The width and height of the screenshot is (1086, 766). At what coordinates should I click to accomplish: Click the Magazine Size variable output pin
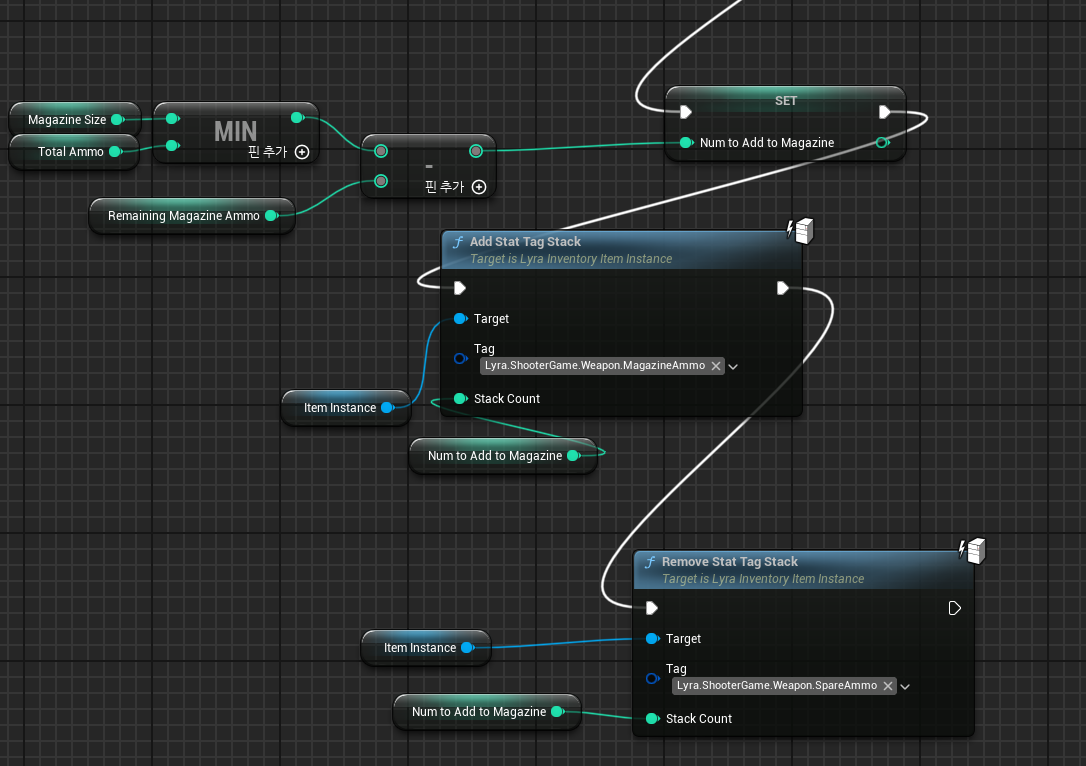[x=118, y=120]
